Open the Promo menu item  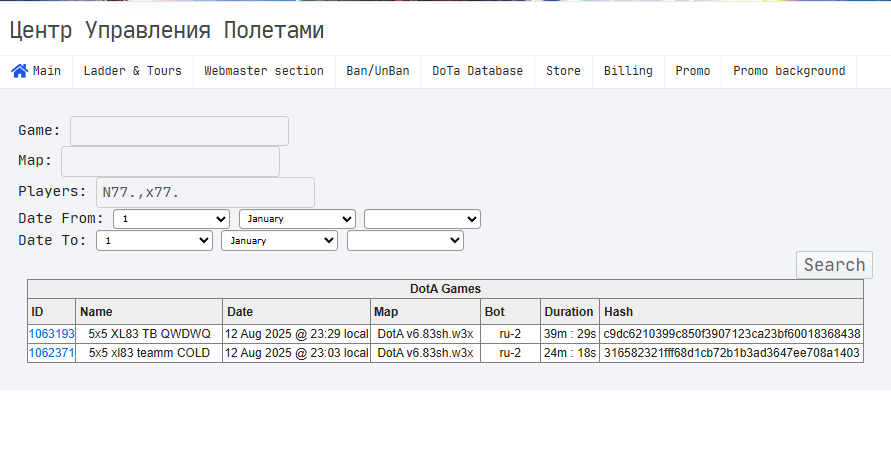click(693, 71)
